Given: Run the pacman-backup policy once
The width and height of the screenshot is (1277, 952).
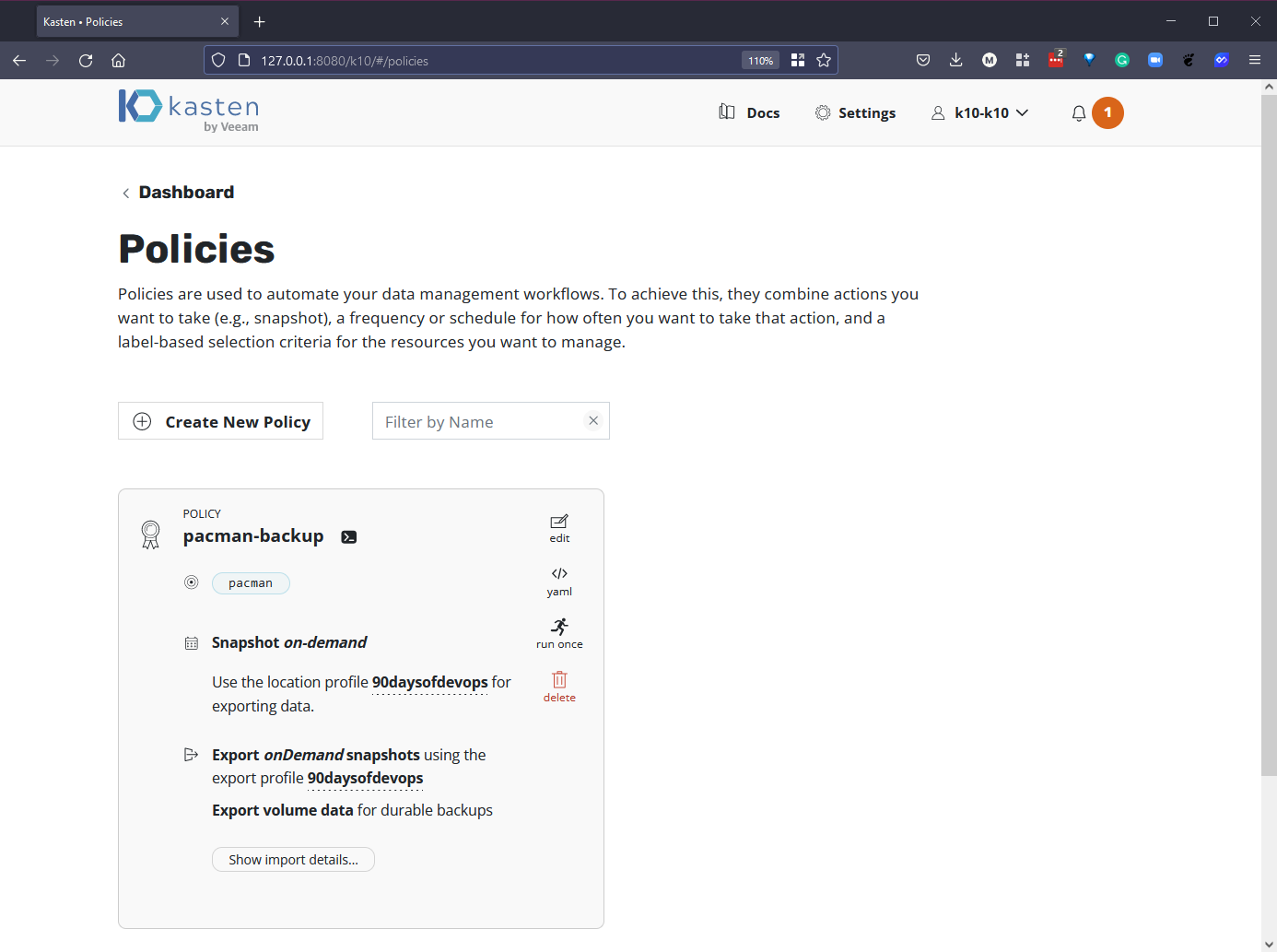Looking at the screenshot, I should coord(559,634).
